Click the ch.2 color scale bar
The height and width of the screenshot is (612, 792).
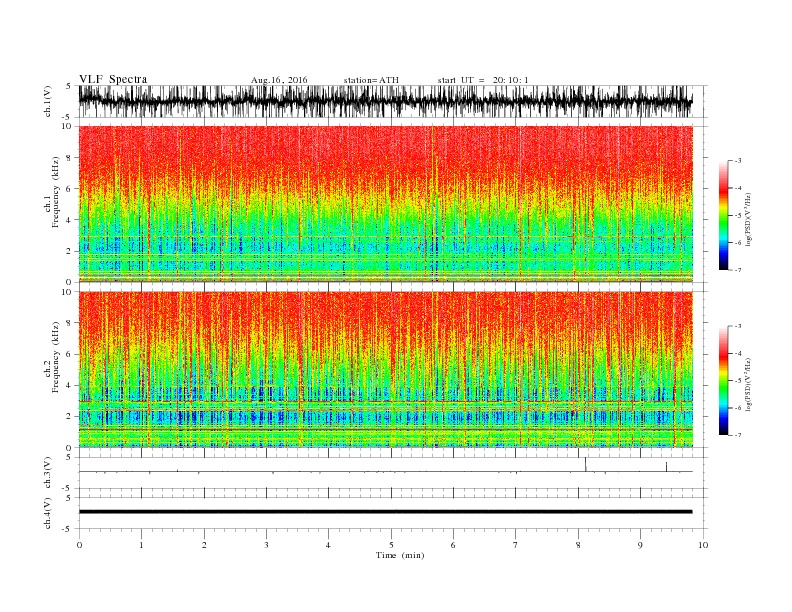[x=723, y=380]
